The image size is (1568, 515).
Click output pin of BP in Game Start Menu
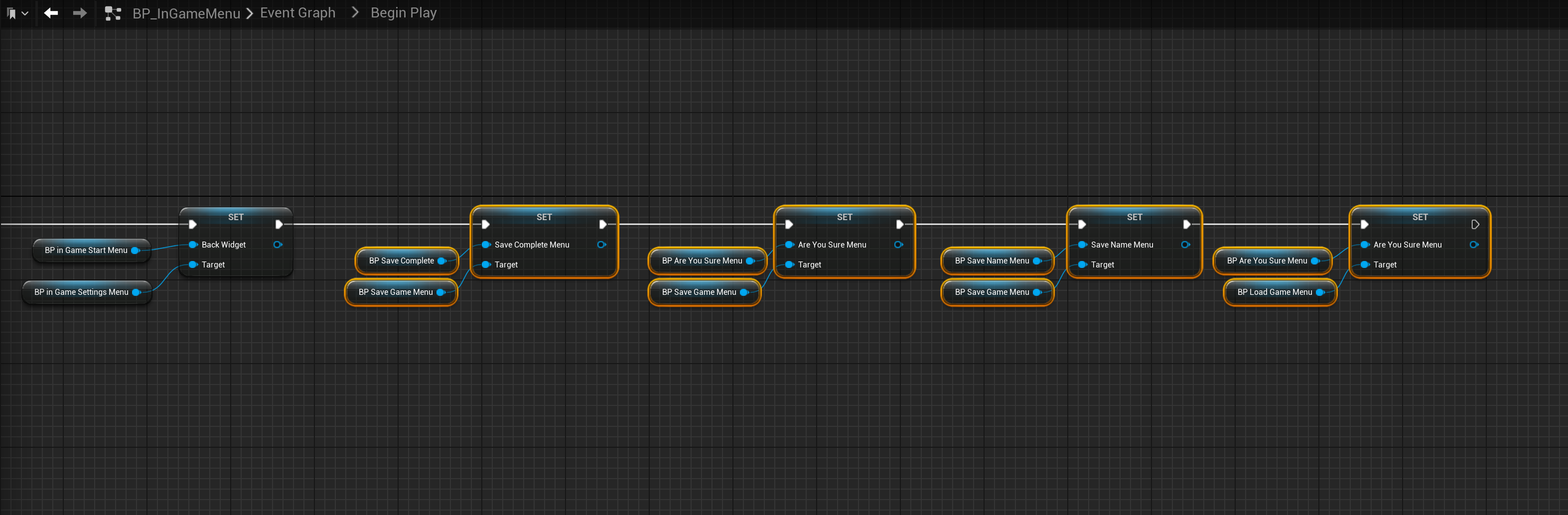tap(135, 250)
